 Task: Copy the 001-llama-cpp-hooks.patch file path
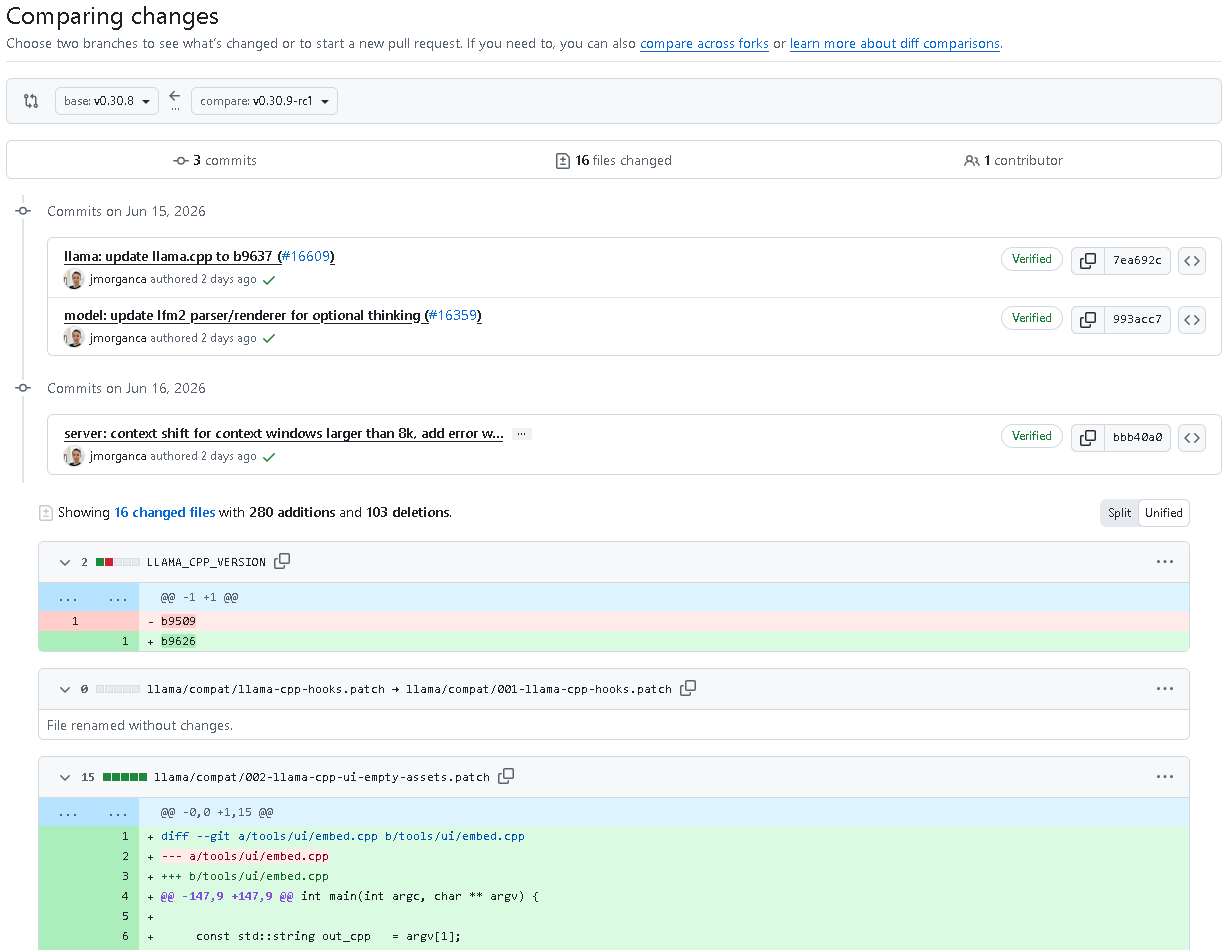688,688
